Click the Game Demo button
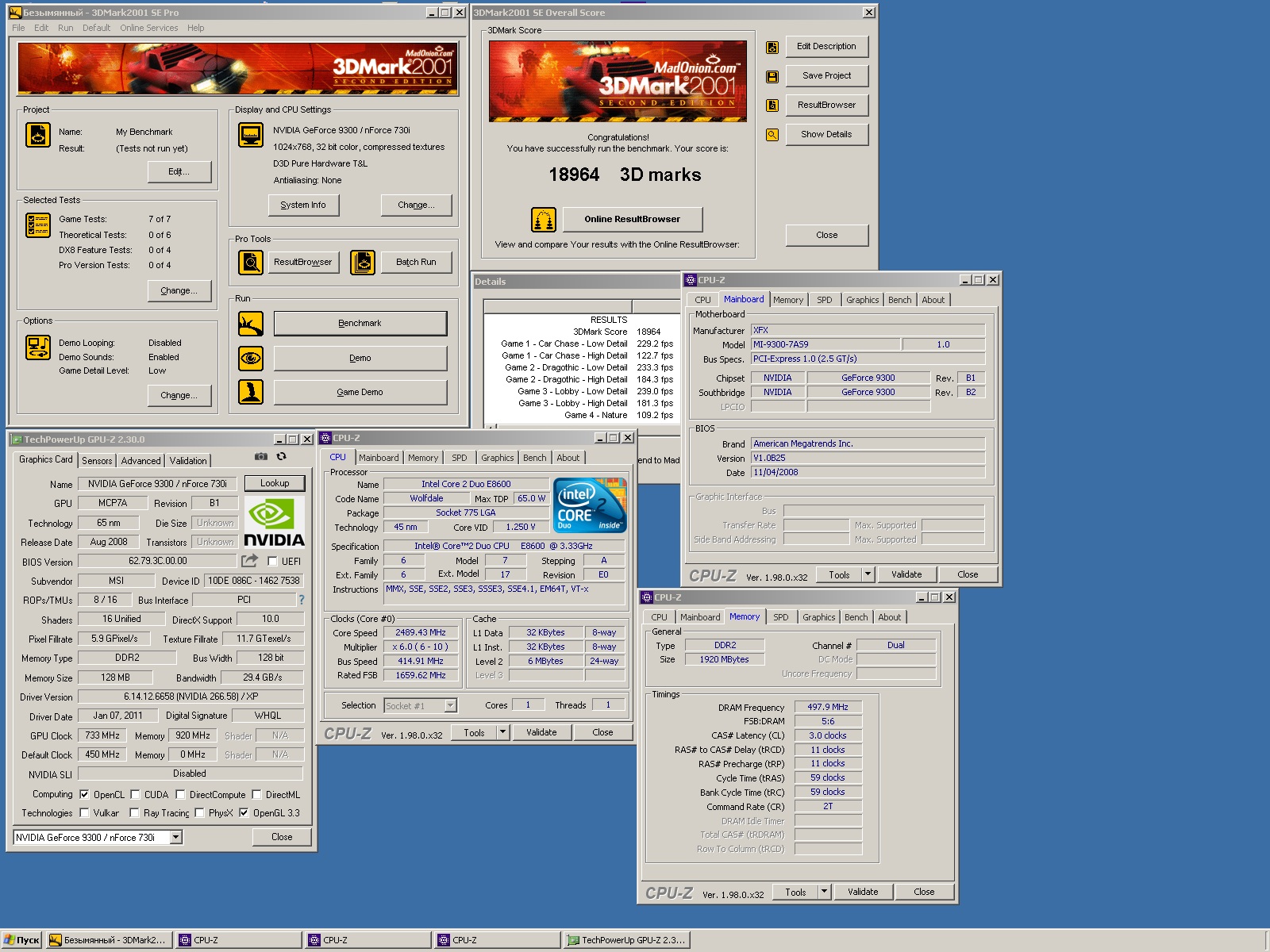 coord(360,392)
